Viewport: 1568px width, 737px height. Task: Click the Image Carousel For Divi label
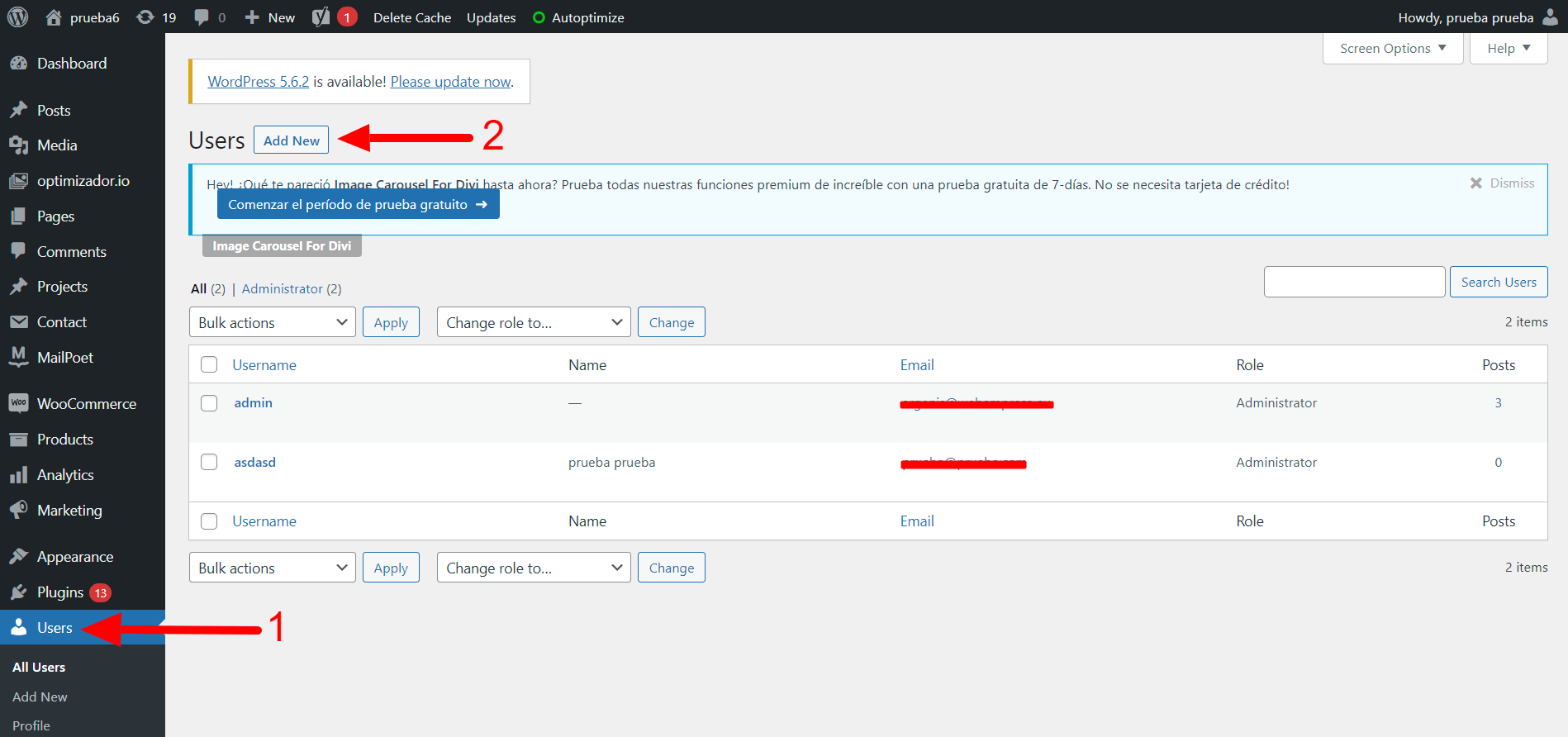pyautogui.click(x=282, y=246)
